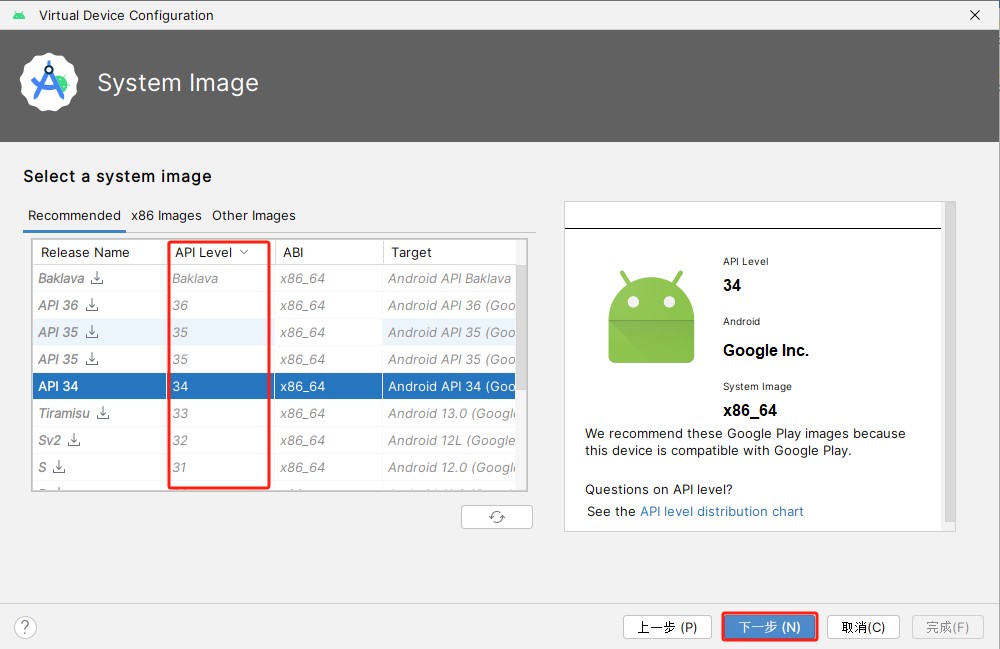Select the API 36 release name

(58, 305)
